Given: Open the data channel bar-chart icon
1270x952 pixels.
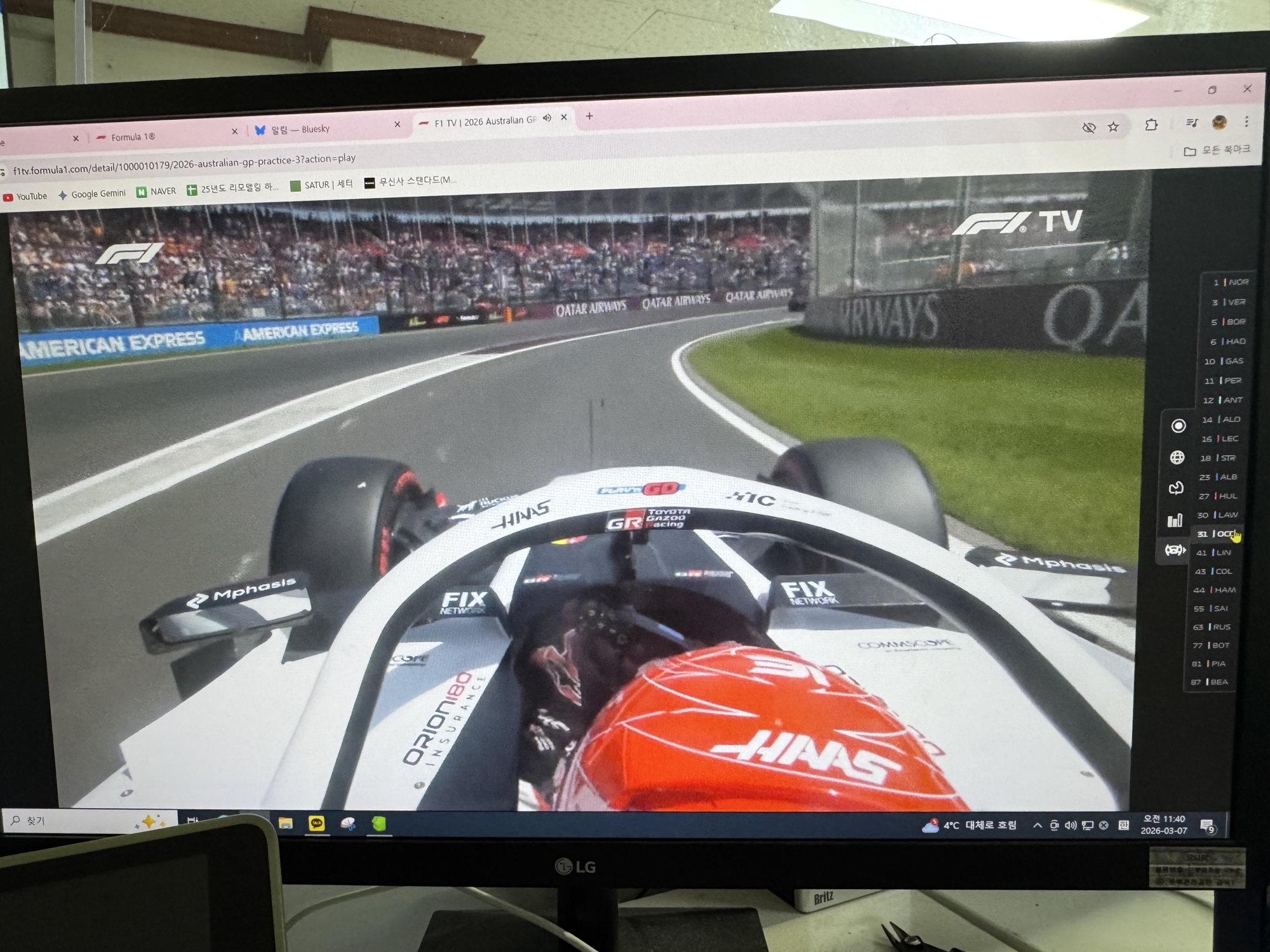Looking at the screenshot, I should [1175, 520].
